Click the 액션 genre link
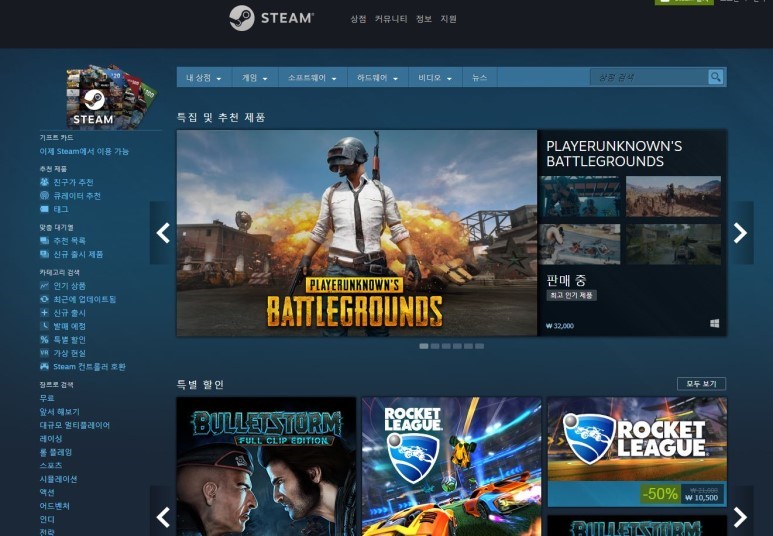773x536 pixels. point(47,492)
